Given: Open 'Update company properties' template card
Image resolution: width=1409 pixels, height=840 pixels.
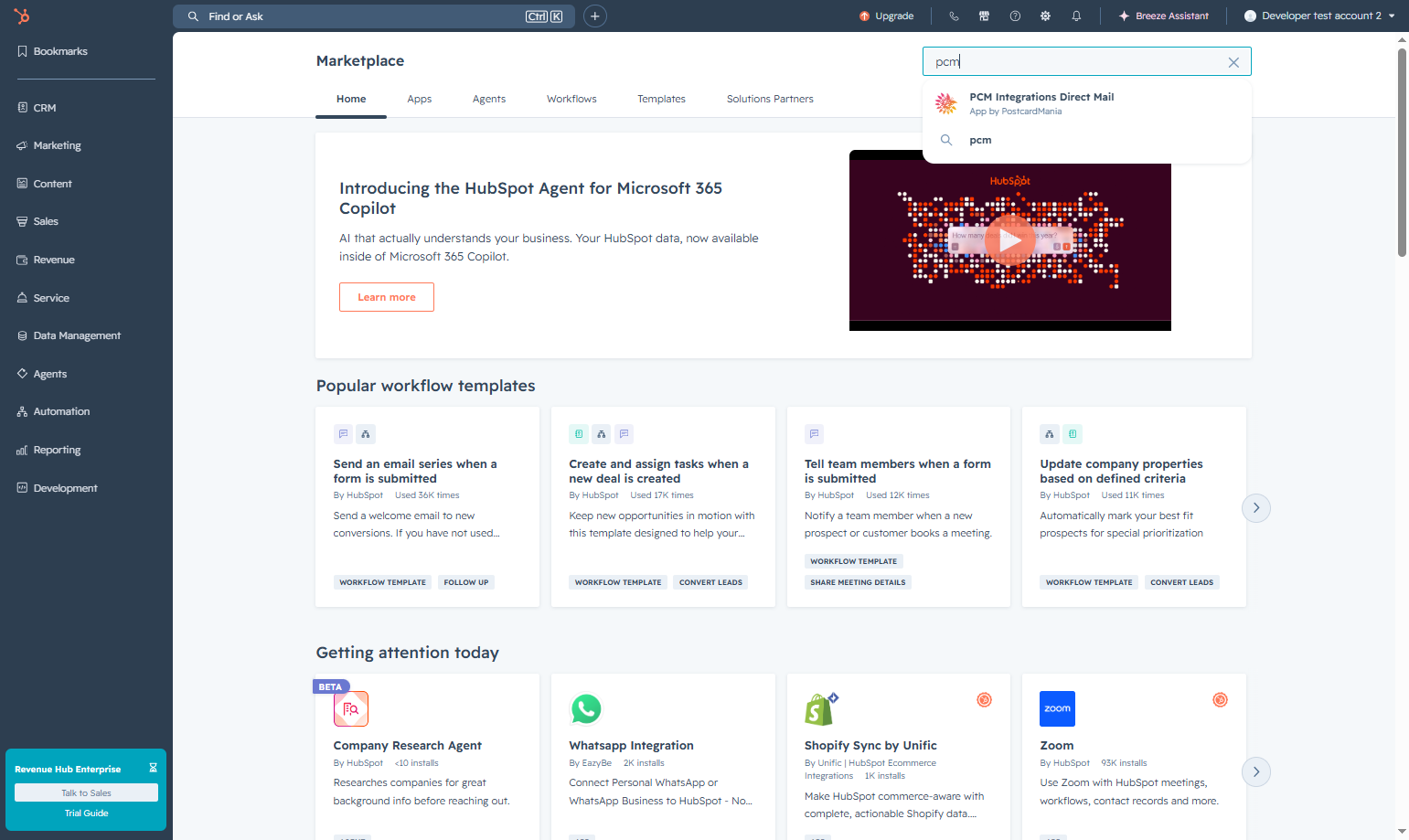Looking at the screenshot, I should tap(1134, 506).
